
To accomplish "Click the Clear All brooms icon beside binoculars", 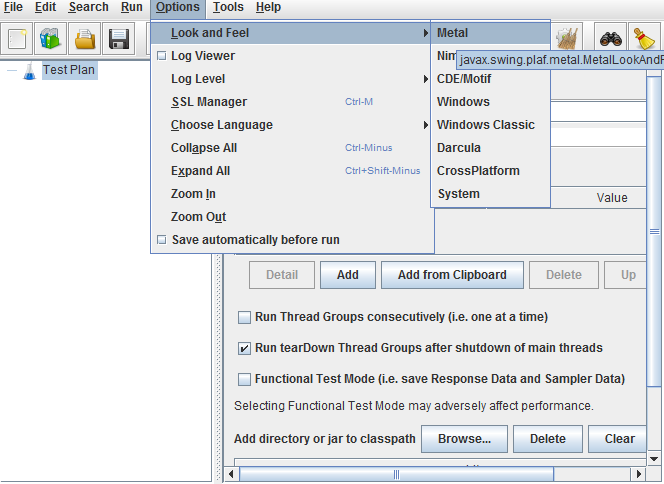I will click(x=569, y=40).
